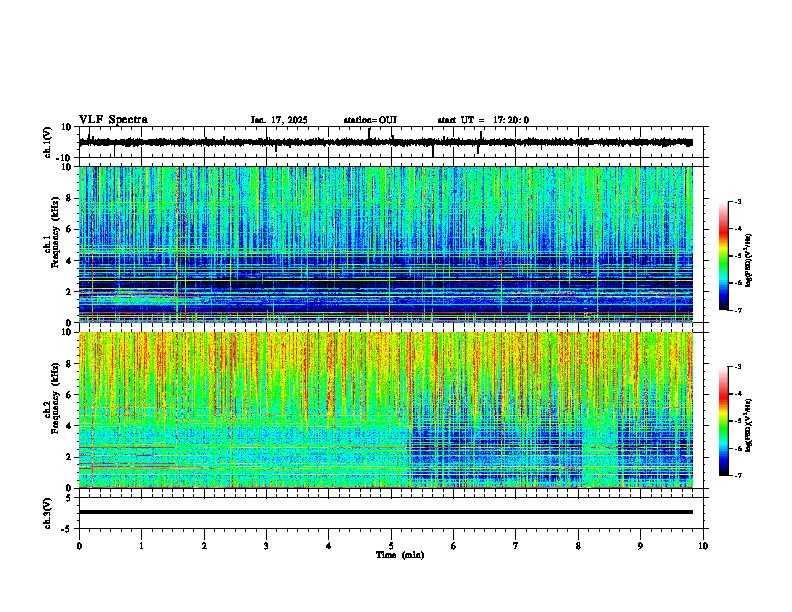Click the ch.2 colorbar "log(PSD)" units label
The image size is (792, 612).
click(x=749, y=425)
